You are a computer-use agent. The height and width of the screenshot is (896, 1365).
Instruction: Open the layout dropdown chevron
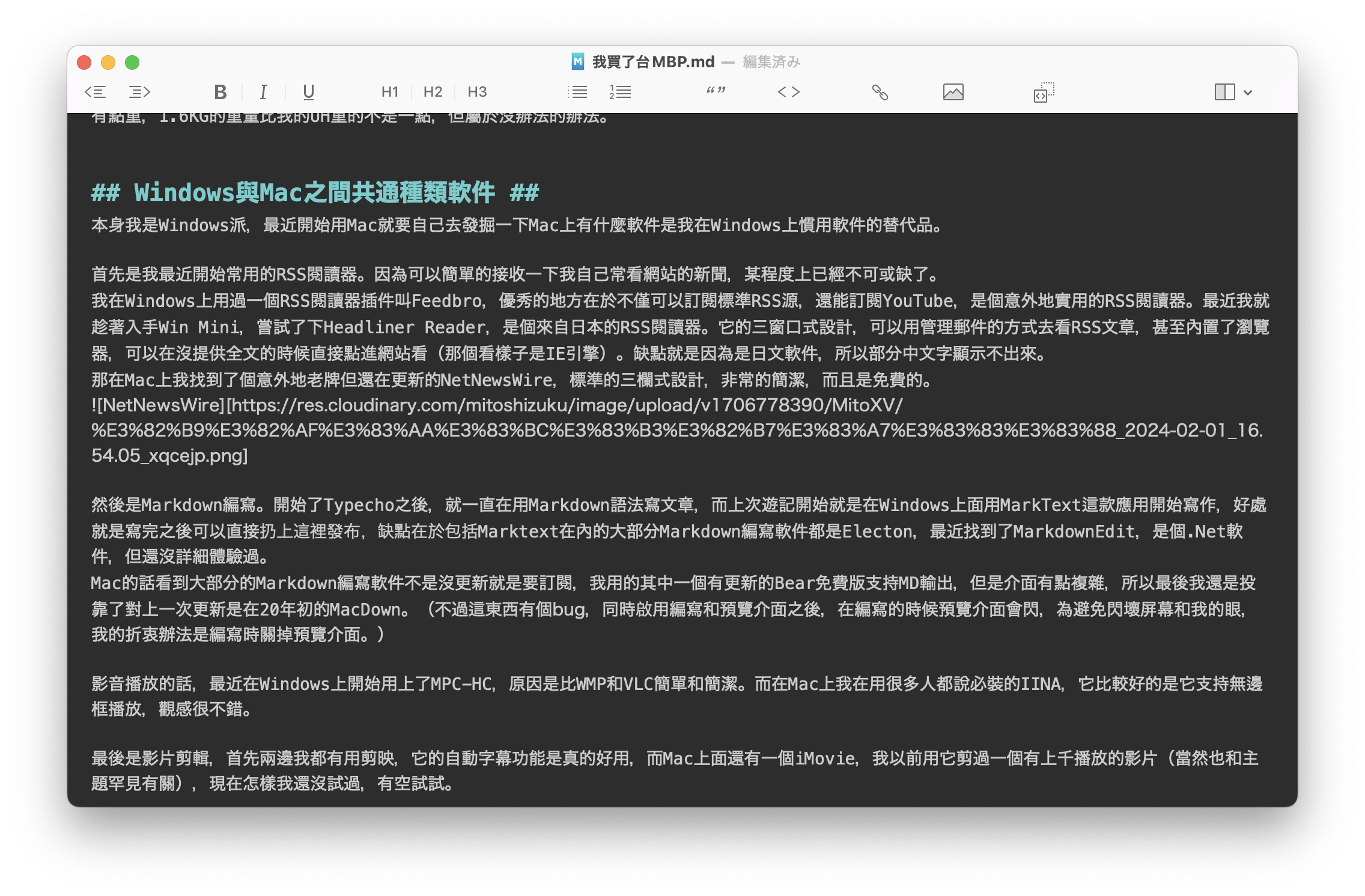pyautogui.click(x=1248, y=92)
